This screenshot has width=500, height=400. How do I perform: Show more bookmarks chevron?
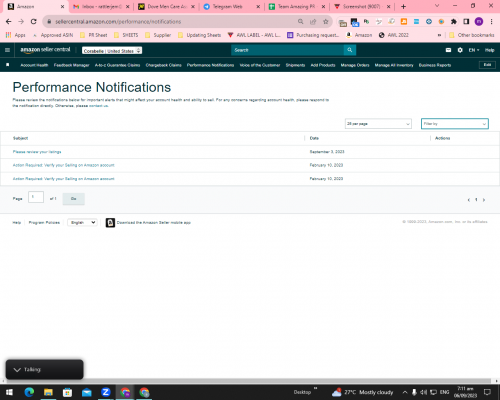[439, 35]
